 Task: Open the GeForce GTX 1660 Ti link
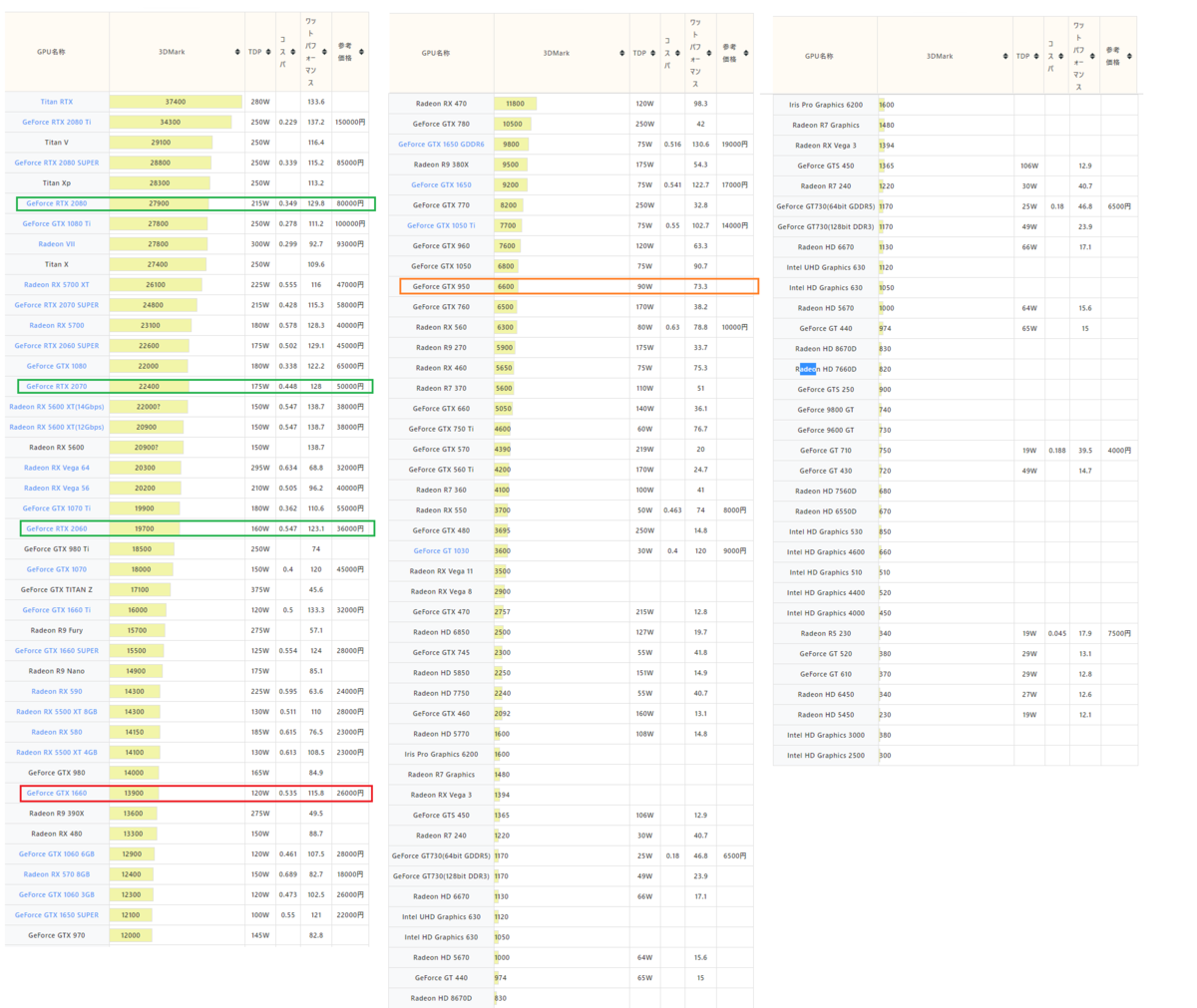tap(57, 610)
